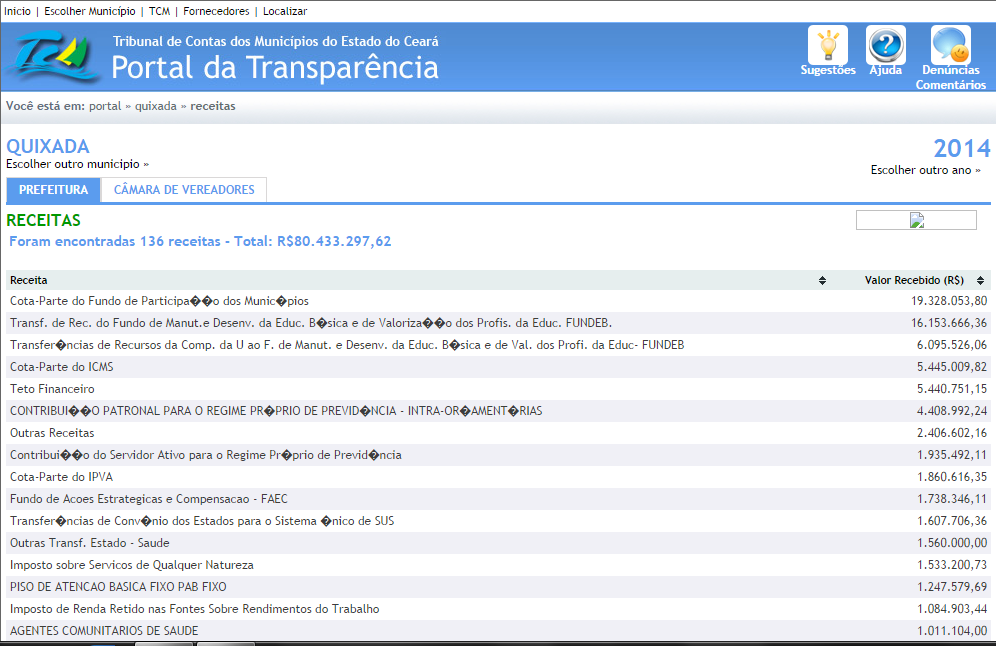Sort by Valor Recebido column arrows
Image resolution: width=996 pixels, height=646 pixels.
coord(980,281)
